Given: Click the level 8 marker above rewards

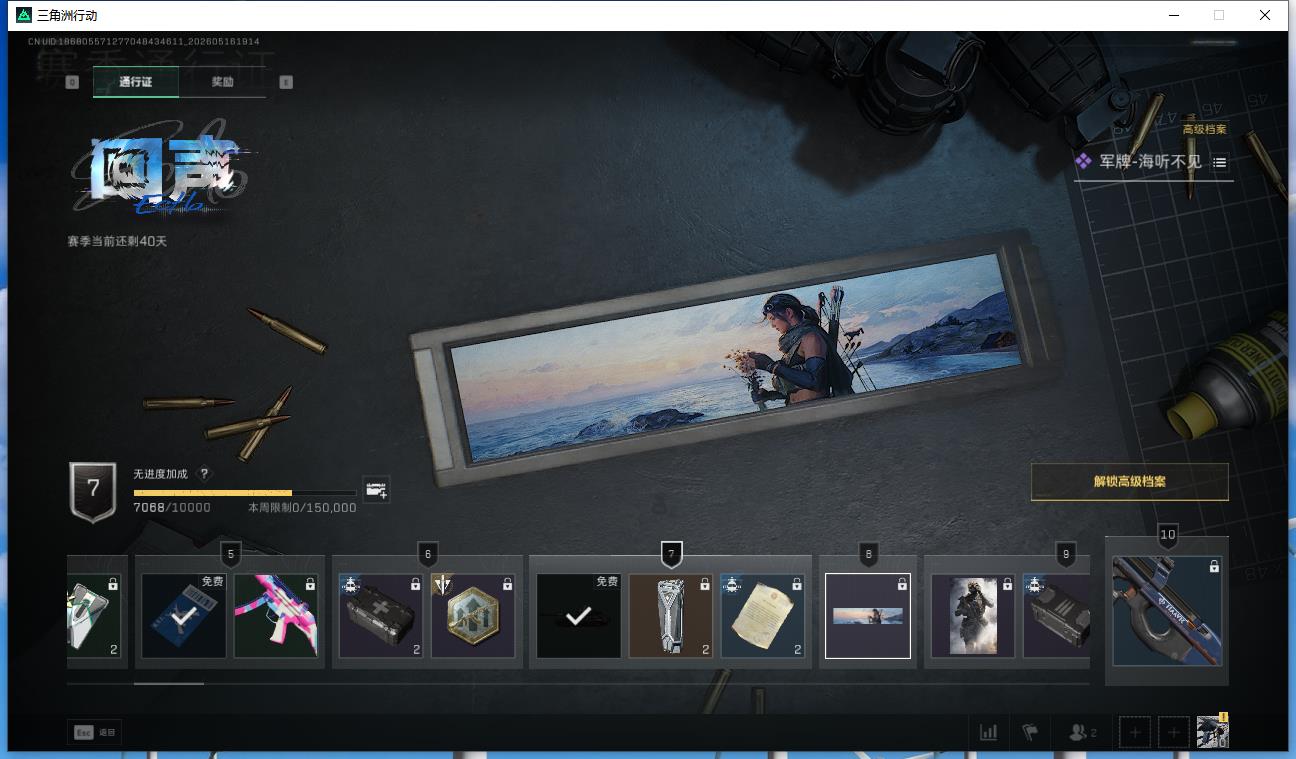Looking at the screenshot, I should (868, 554).
